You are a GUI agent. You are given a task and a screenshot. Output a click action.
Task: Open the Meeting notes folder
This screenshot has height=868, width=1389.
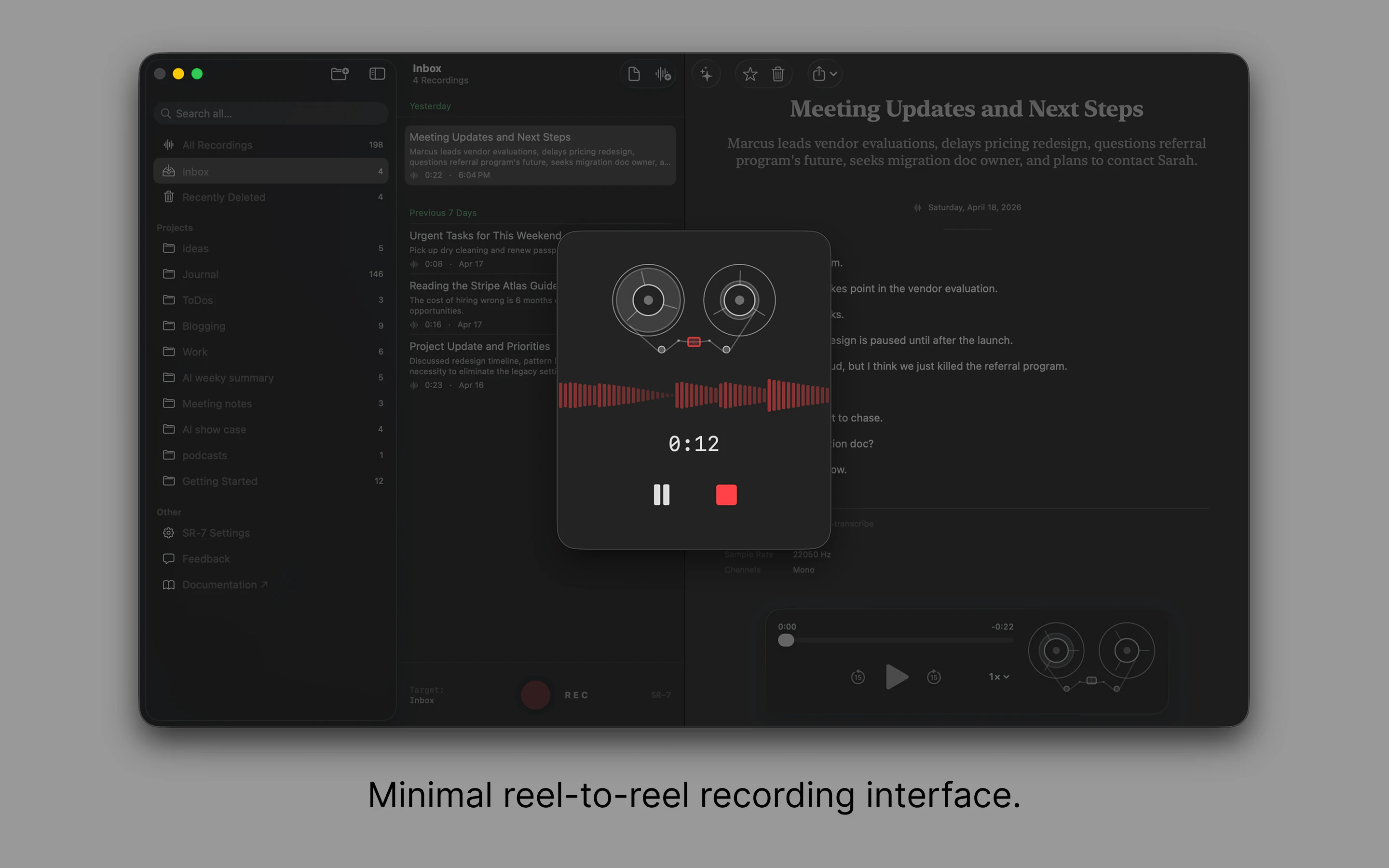click(x=271, y=403)
